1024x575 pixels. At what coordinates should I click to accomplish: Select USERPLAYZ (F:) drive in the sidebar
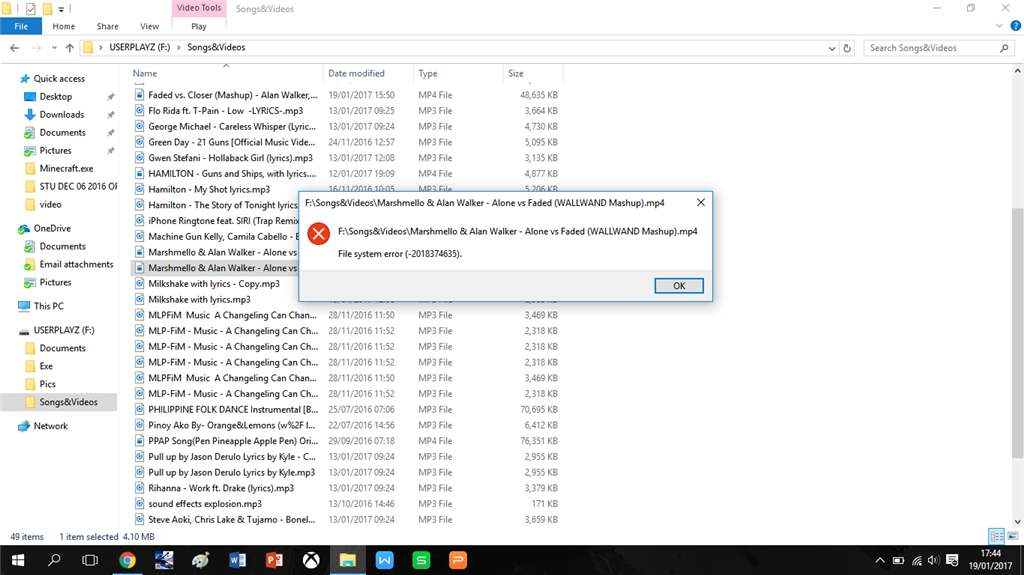pyautogui.click(x=63, y=331)
